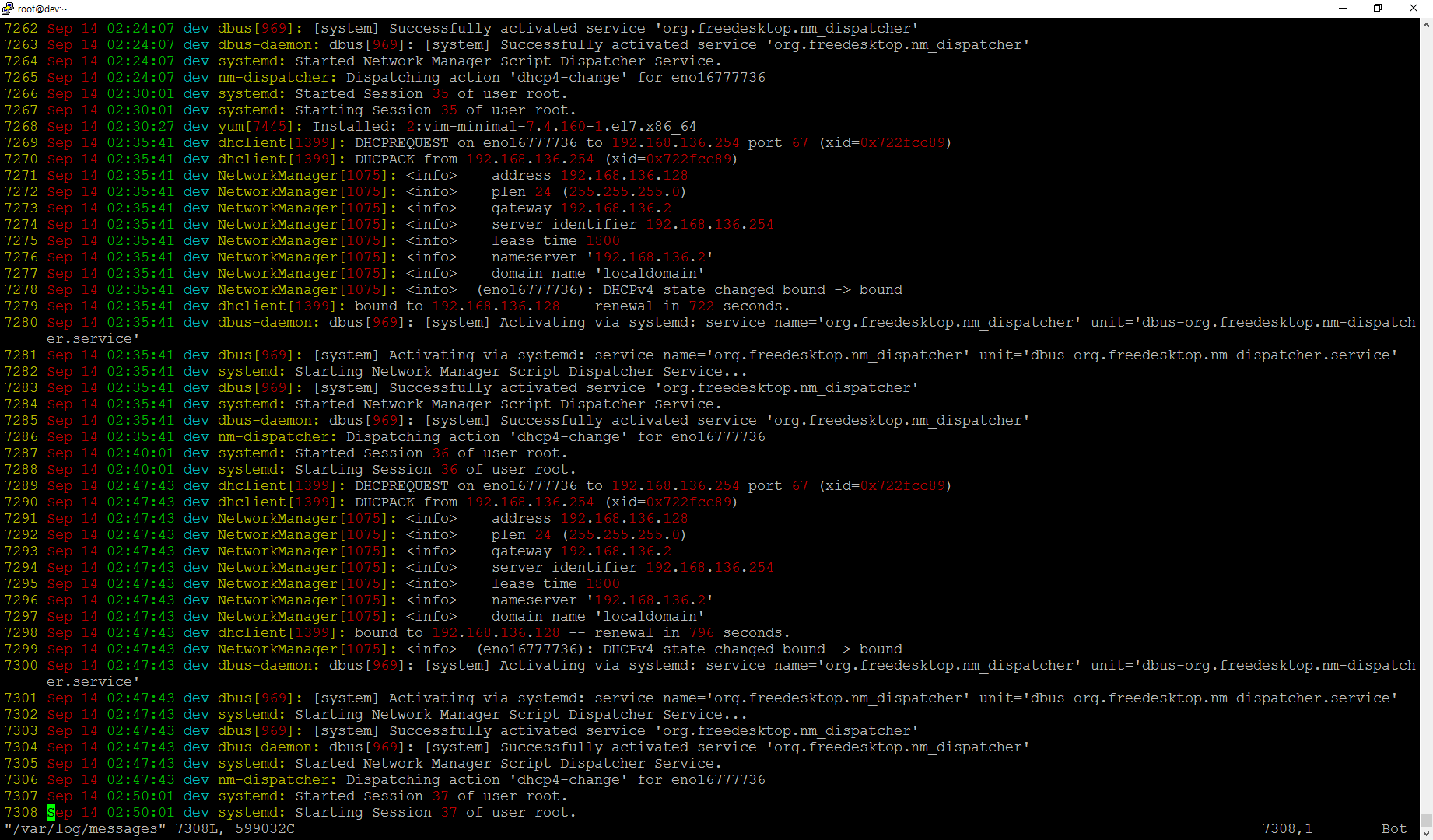Click gateway 192.168.136.2 on line 7273
Viewport: 1433px width, 840px height.
(615, 208)
